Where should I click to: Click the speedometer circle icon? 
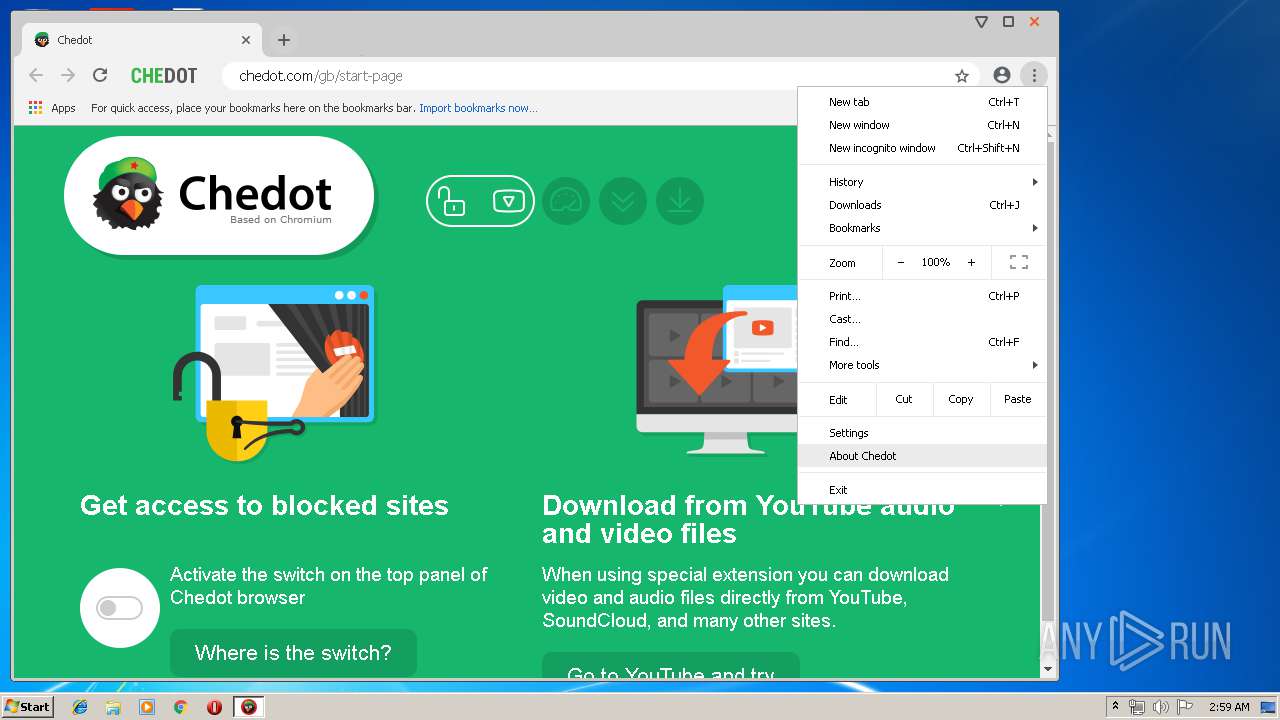[x=566, y=201]
